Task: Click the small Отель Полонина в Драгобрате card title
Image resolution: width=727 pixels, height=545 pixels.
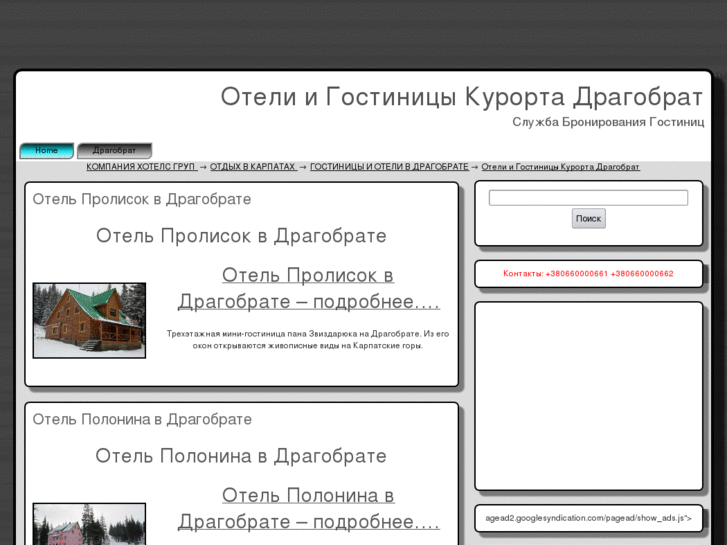Action: click(x=142, y=419)
